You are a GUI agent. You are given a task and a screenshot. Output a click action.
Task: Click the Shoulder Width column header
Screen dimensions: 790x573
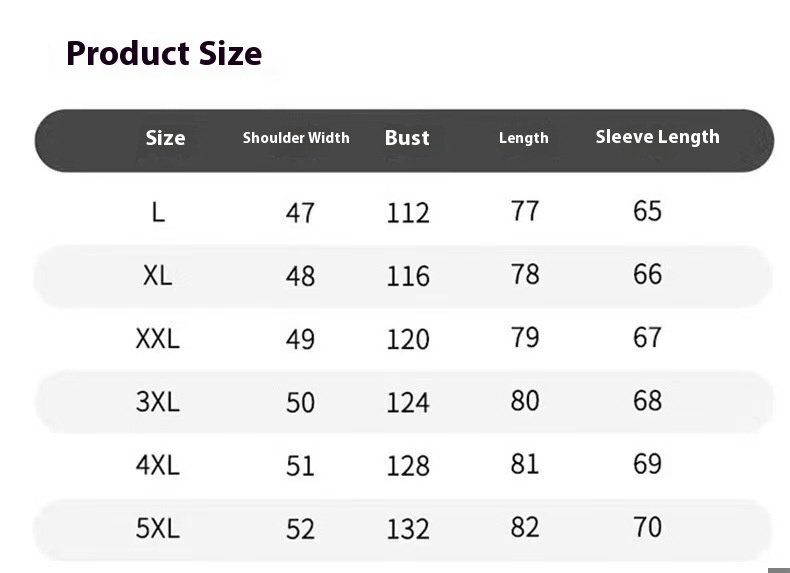coord(296,138)
